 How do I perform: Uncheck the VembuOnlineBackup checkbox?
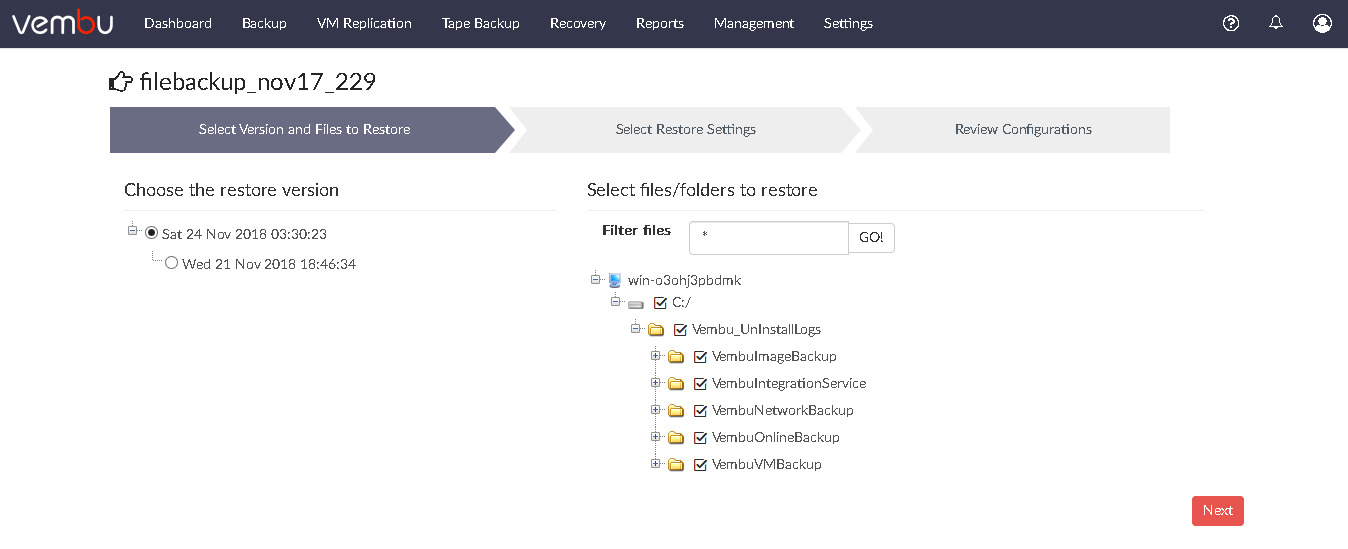[x=700, y=437]
